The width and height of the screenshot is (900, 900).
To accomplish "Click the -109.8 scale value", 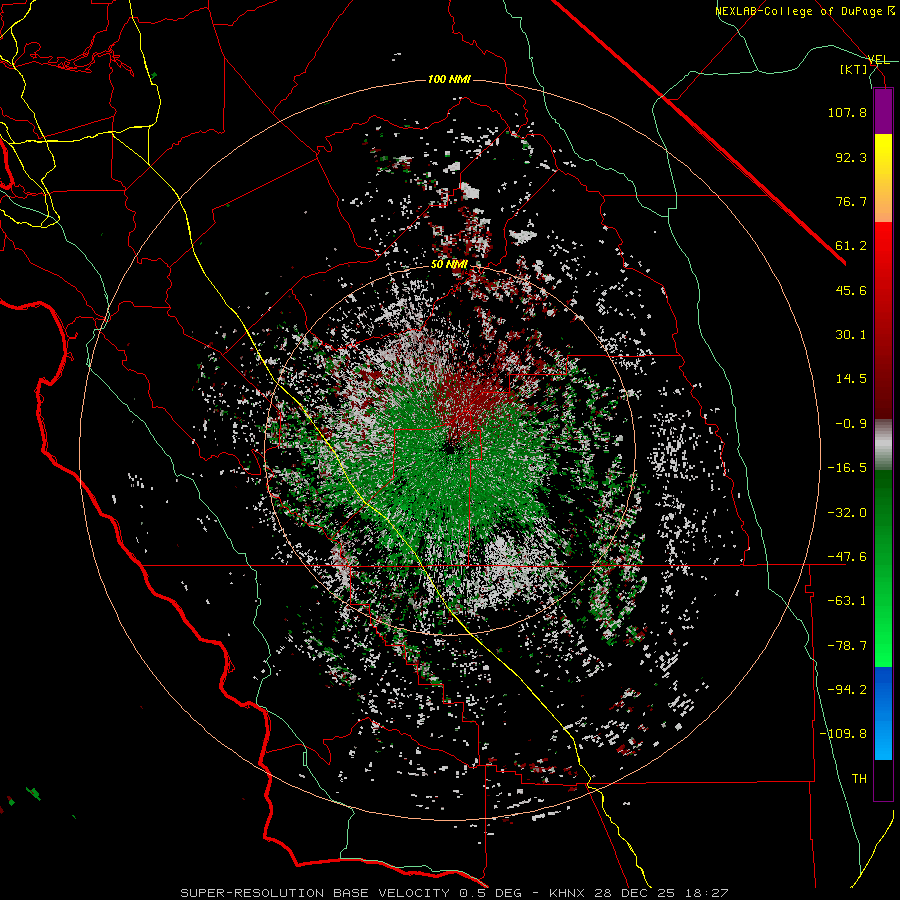I will pyautogui.click(x=844, y=734).
